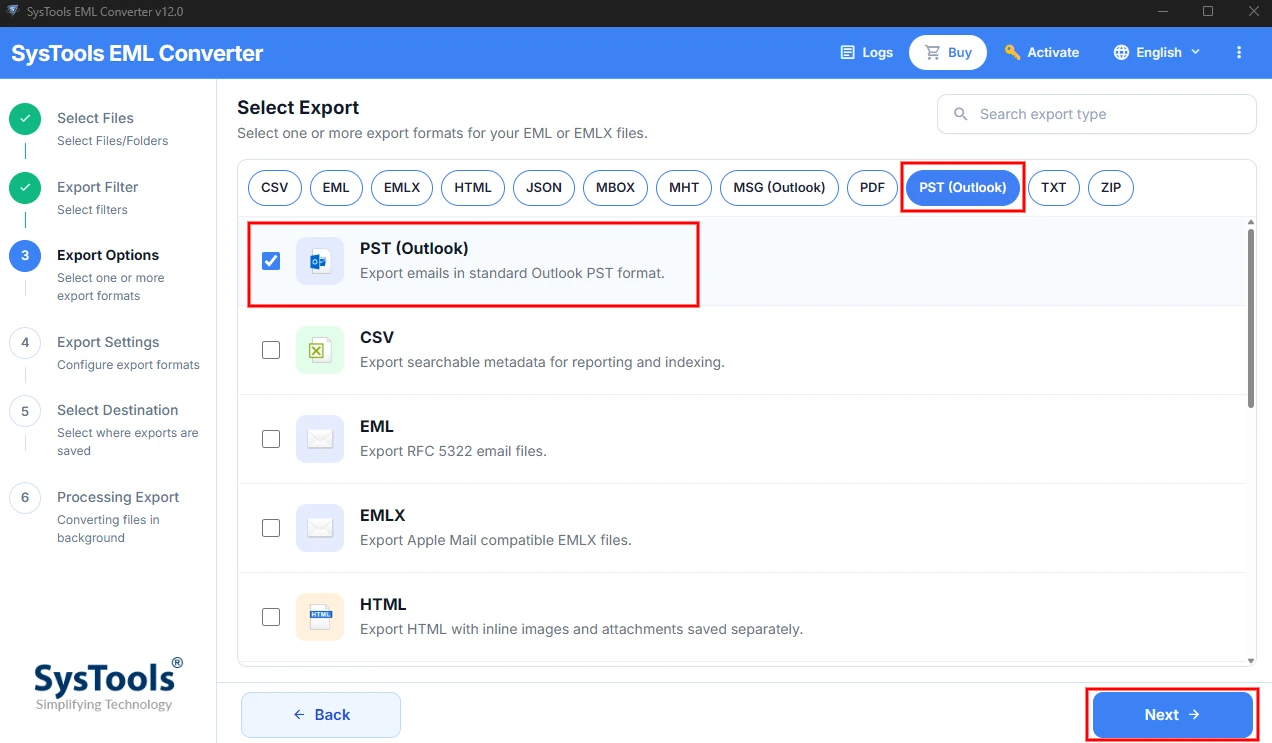Go Back to the previous step
This screenshot has height=743, width=1272.
point(321,715)
